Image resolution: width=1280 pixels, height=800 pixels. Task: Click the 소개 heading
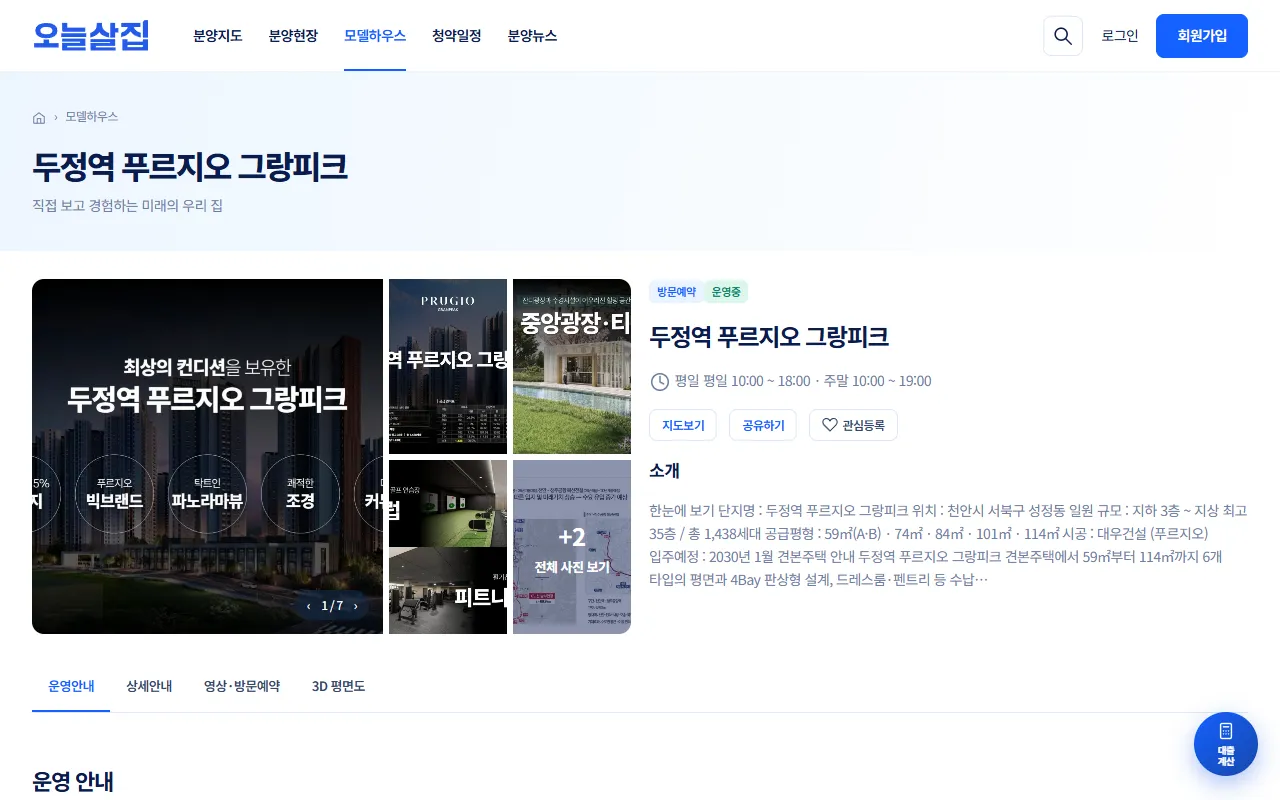click(664, 471)
